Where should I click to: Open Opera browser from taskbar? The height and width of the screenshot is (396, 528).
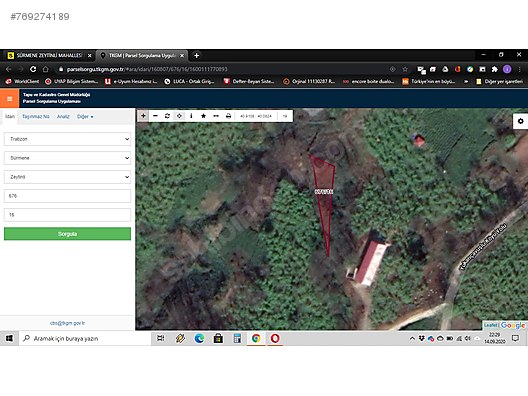[x=275, y=338]
